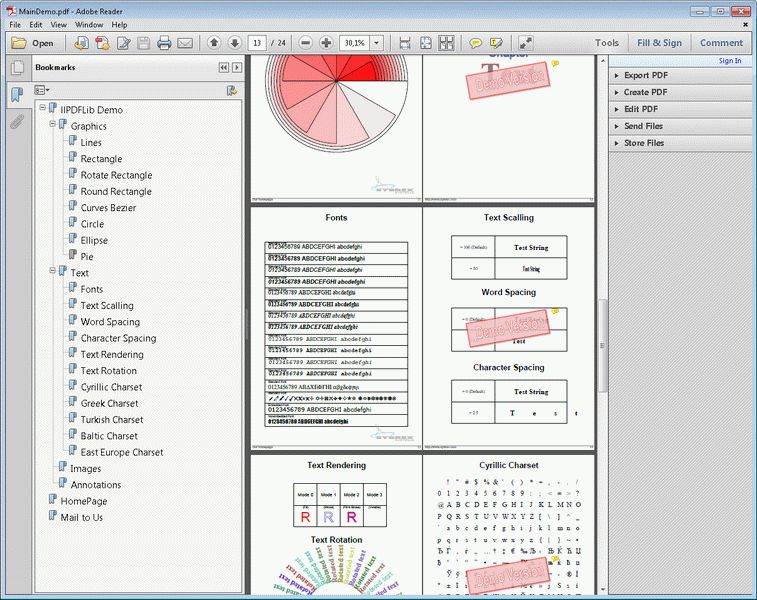This screenshot has height=600, width=757.
Task: Click the Zoom in plus button
Action: (326, 43)
